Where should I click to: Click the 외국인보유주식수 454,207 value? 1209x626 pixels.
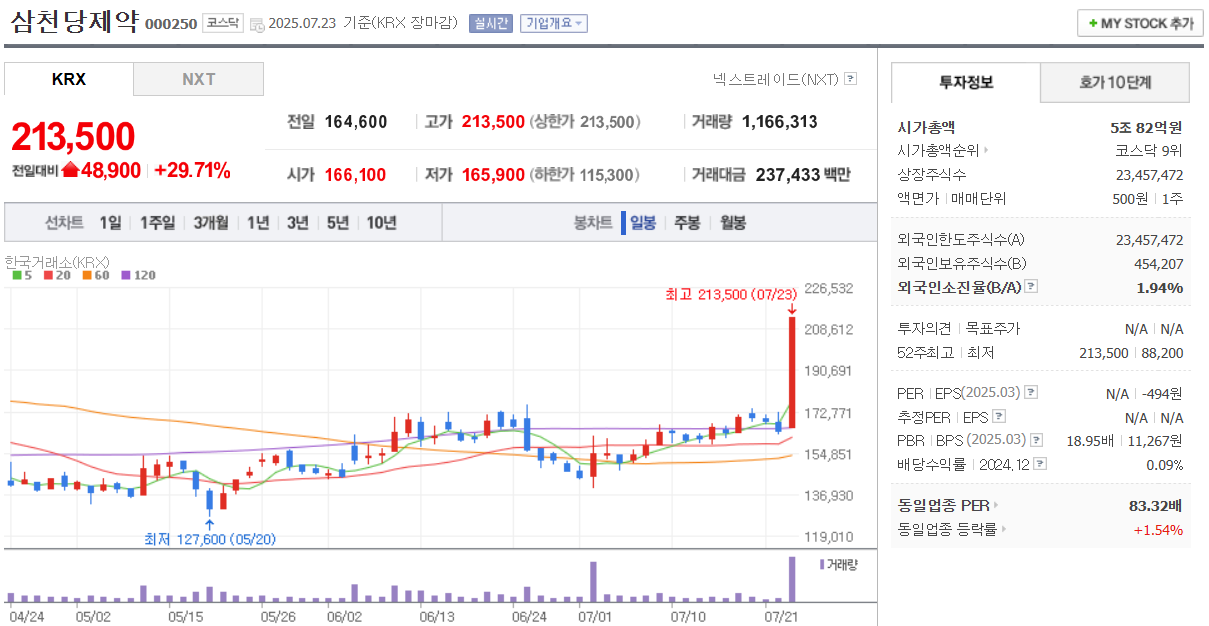pos(1157,263)
